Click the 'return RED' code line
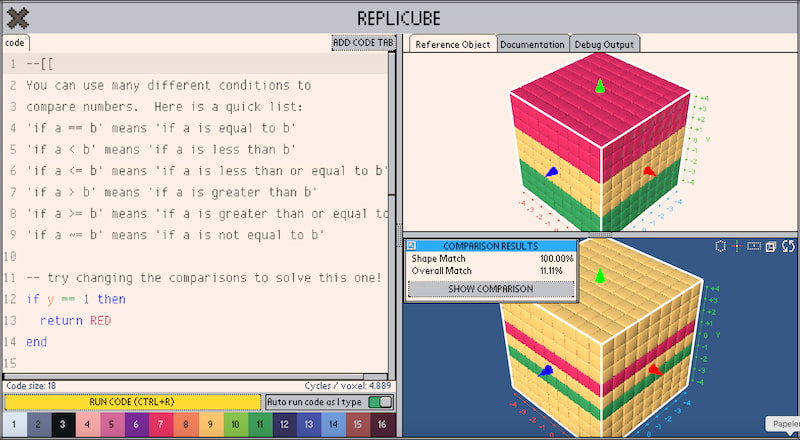This screenshot has width=800, height=440. pos(76,321)
